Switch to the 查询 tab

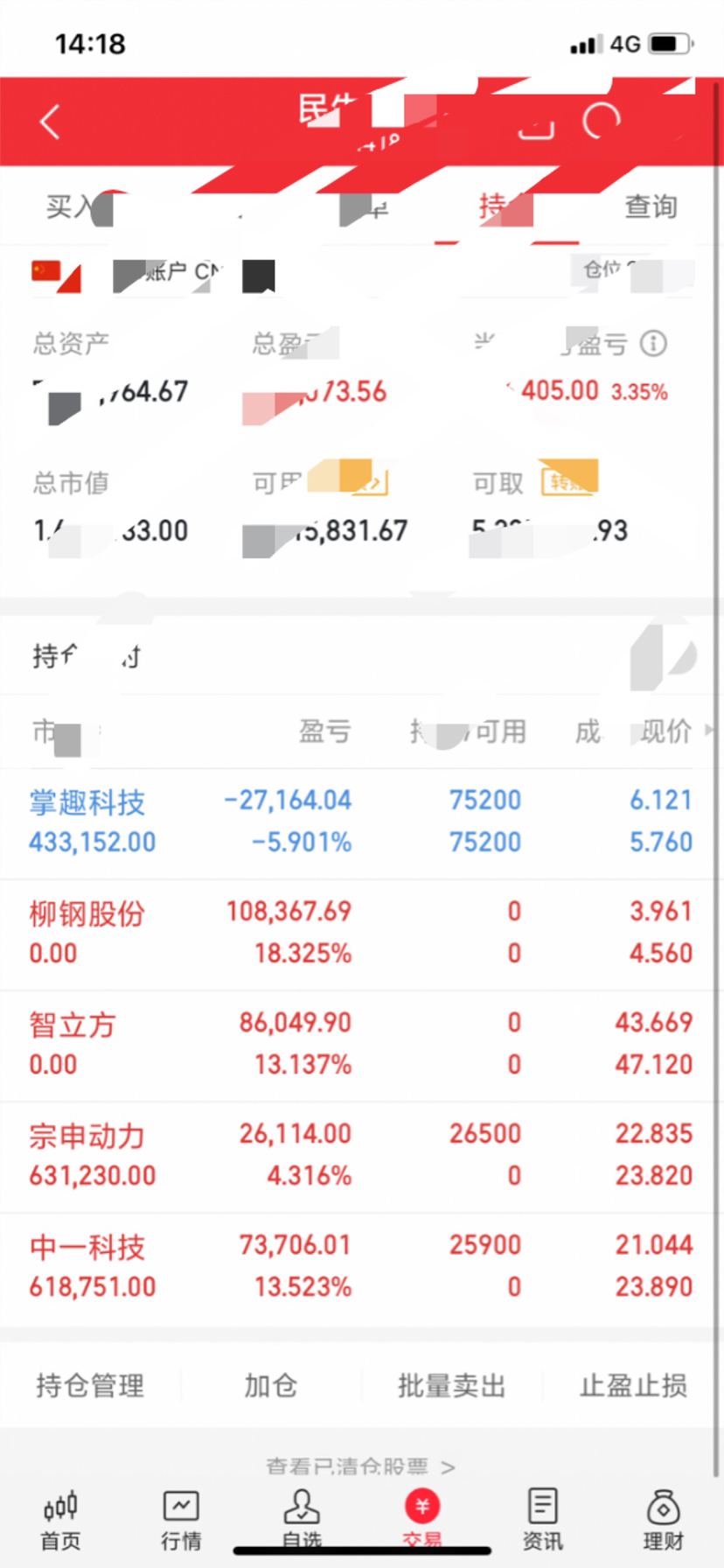(651, 207)
